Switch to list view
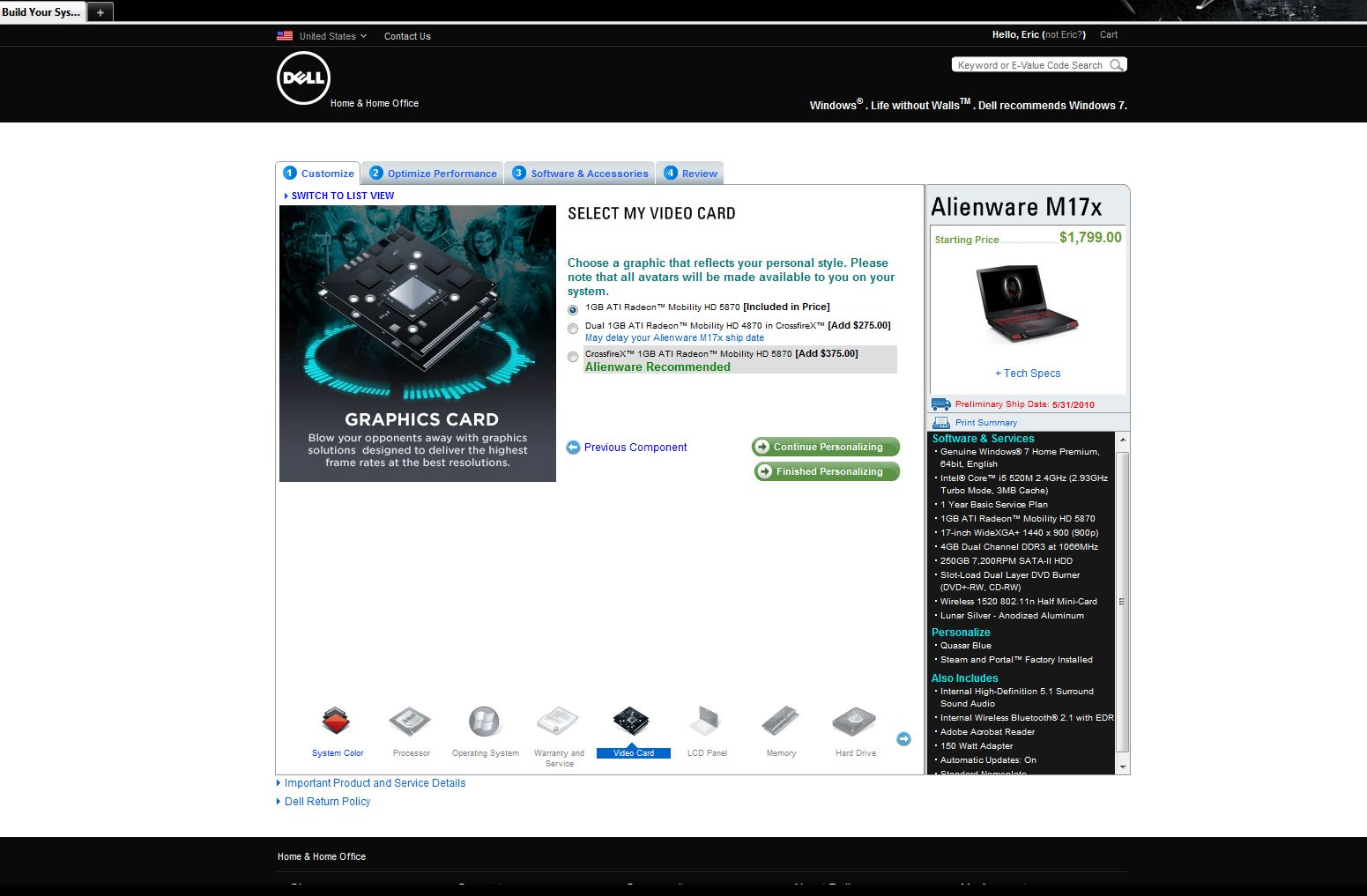1367x896 pixels. coord(342,196)
